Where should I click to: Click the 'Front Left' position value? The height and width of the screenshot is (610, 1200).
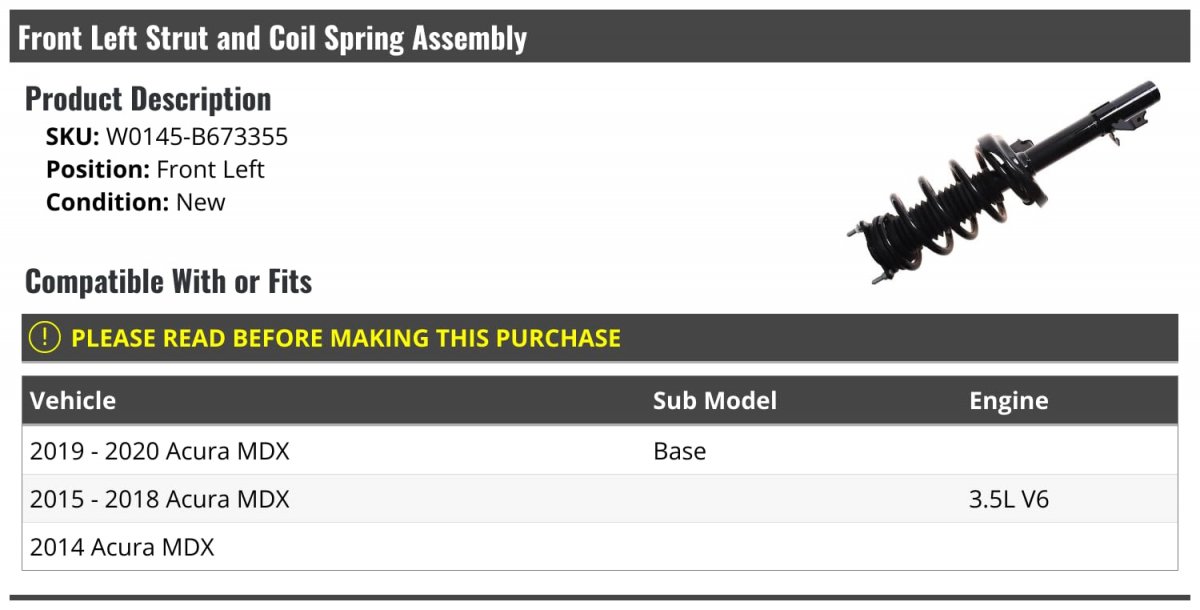click(x=210, y=169)
